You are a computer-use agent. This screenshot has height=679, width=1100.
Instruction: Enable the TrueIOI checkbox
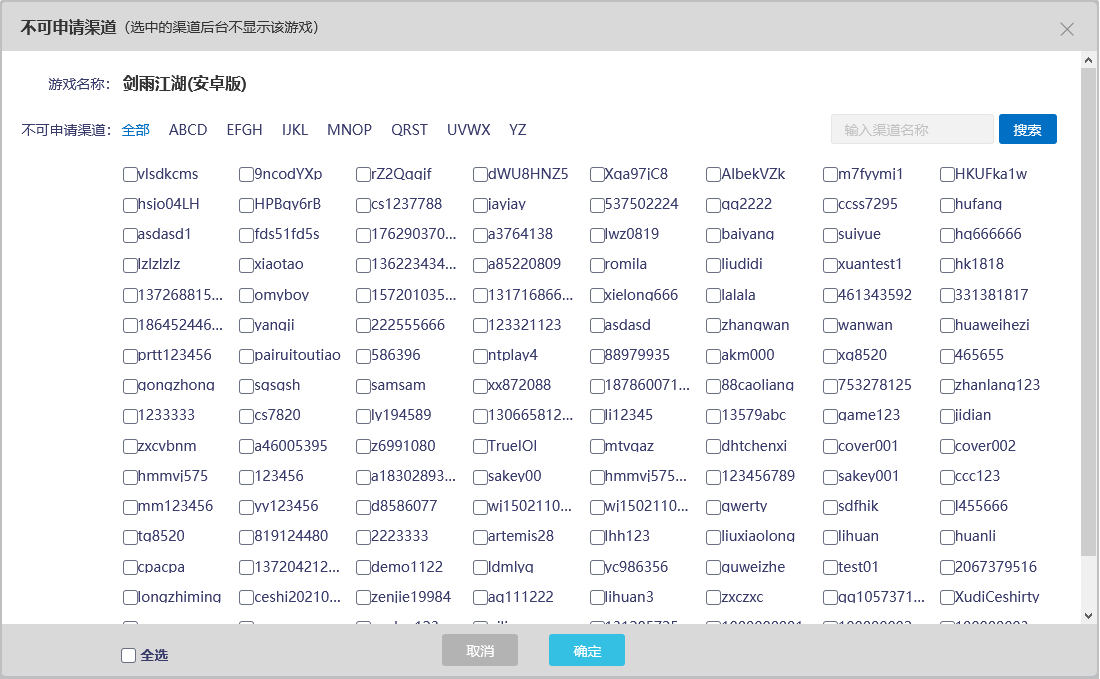pyautogui.click(x=480, y=447)
